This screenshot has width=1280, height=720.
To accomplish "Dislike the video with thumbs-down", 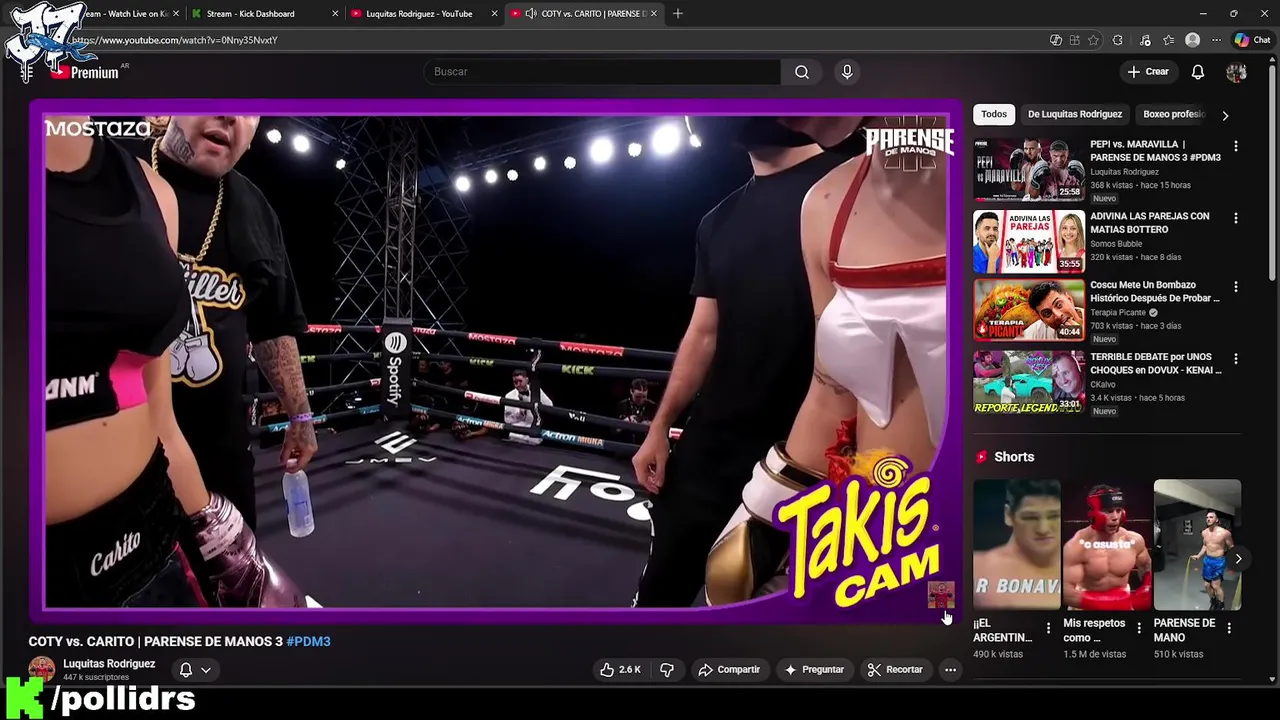I will 667,670.
